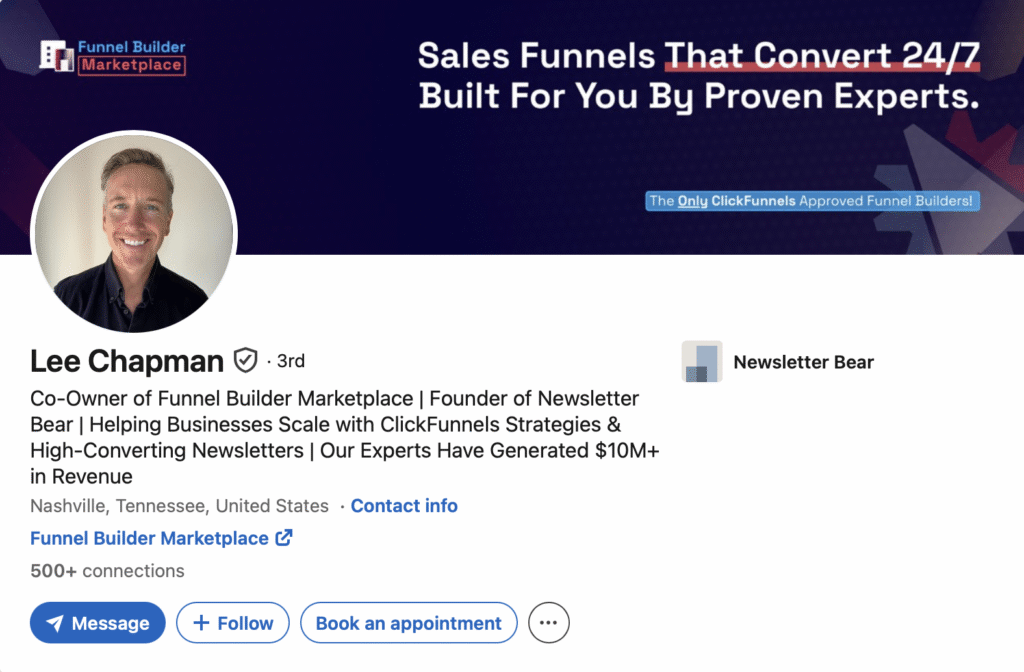Click the Nashville, Tennessee location text

[x=179, y=506]
